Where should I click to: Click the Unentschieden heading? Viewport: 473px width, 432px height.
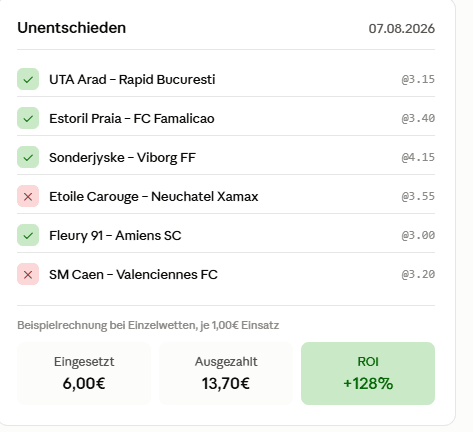tap(72, 28)
